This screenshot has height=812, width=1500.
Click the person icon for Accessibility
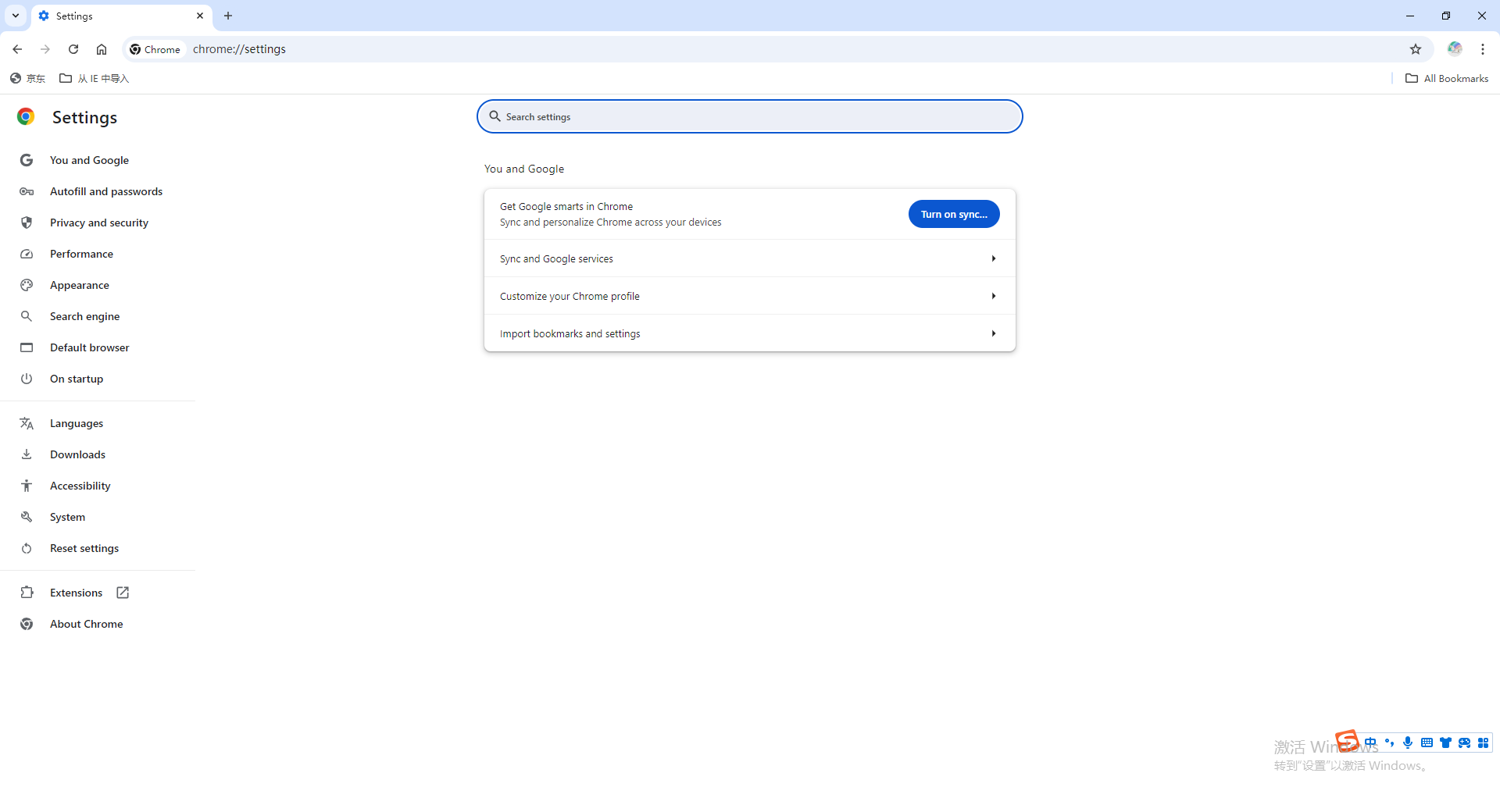(x=27, y=486)
